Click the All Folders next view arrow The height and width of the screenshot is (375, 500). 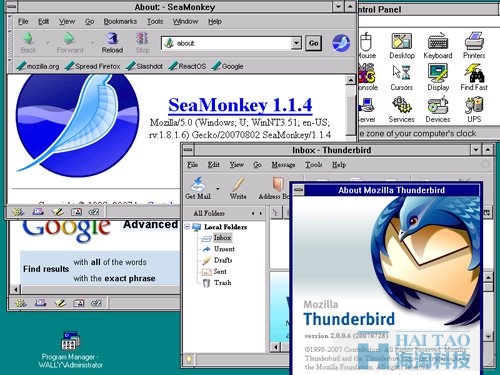pos(261,213)
